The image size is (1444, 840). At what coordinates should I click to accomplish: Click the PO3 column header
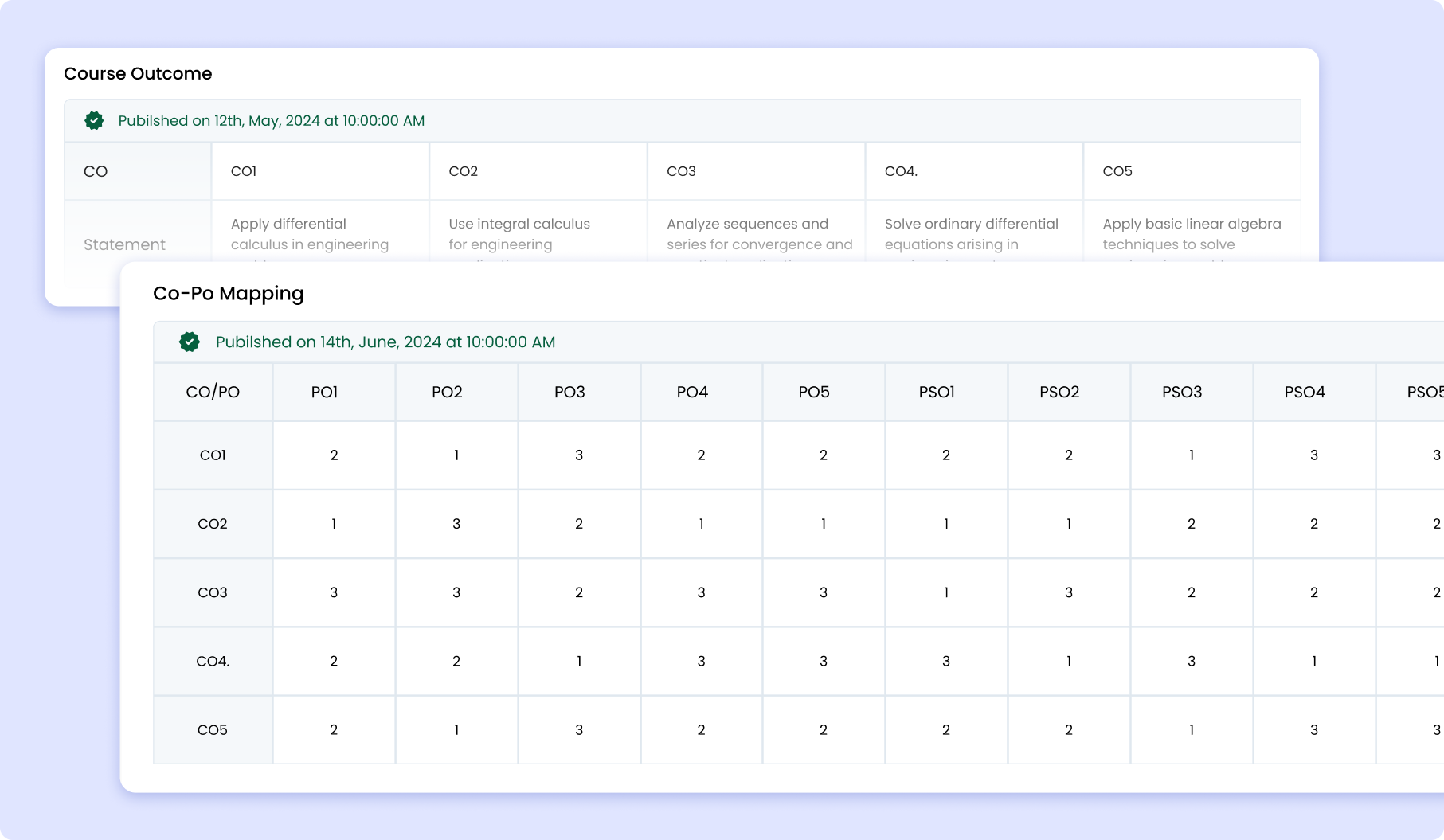pyautogui.click(x=579, y=393)
